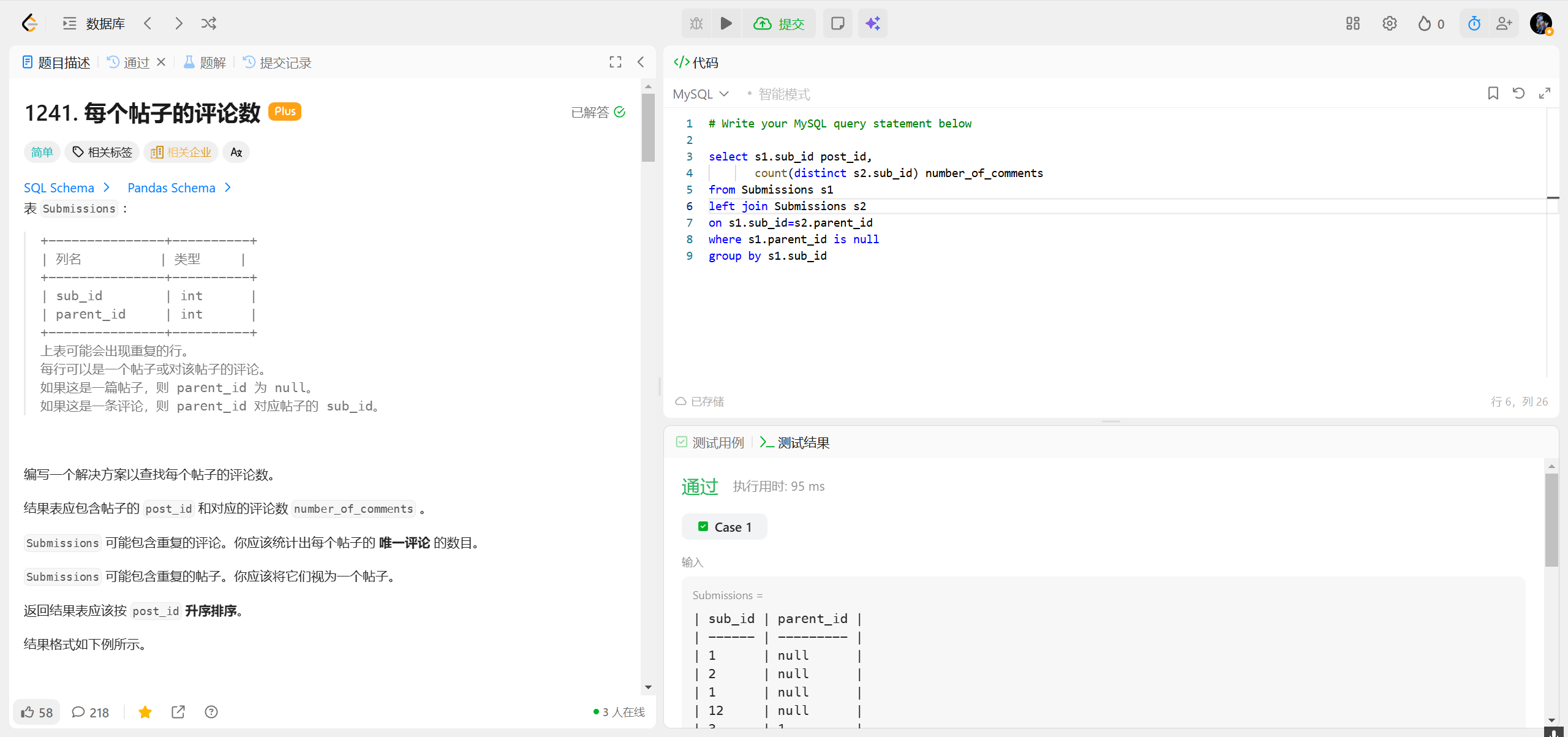Click the 相关标签 related tags button
This screenshot has width=1568, height=737.
click(102, 152)
